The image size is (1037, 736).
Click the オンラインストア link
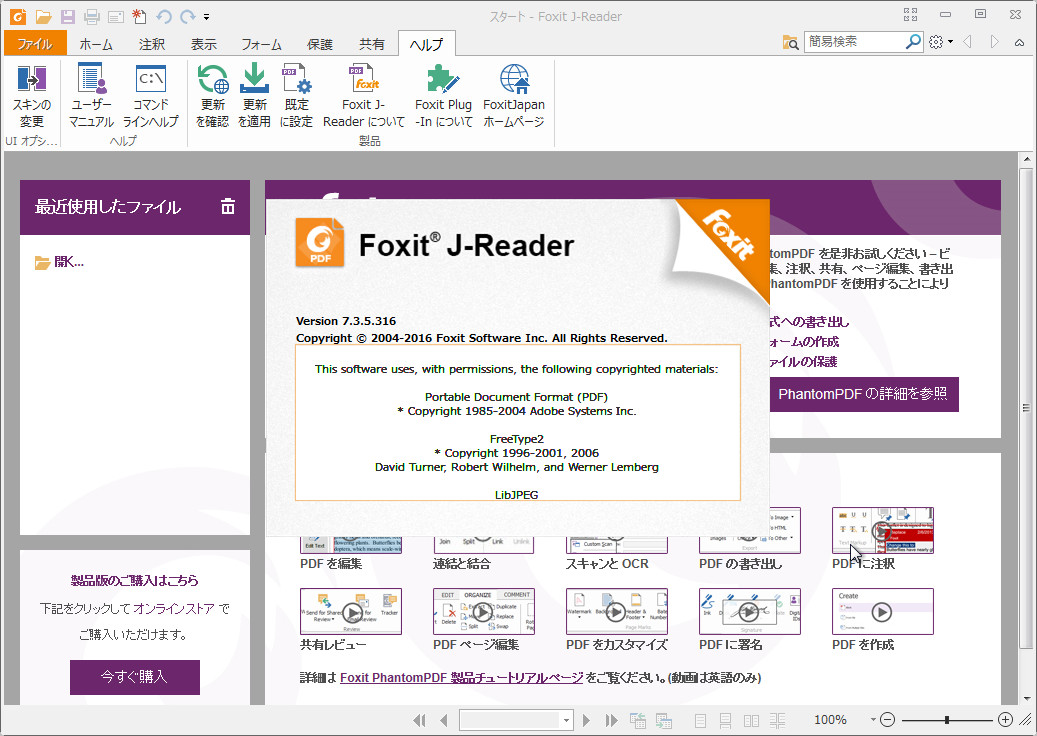point(174,608)
